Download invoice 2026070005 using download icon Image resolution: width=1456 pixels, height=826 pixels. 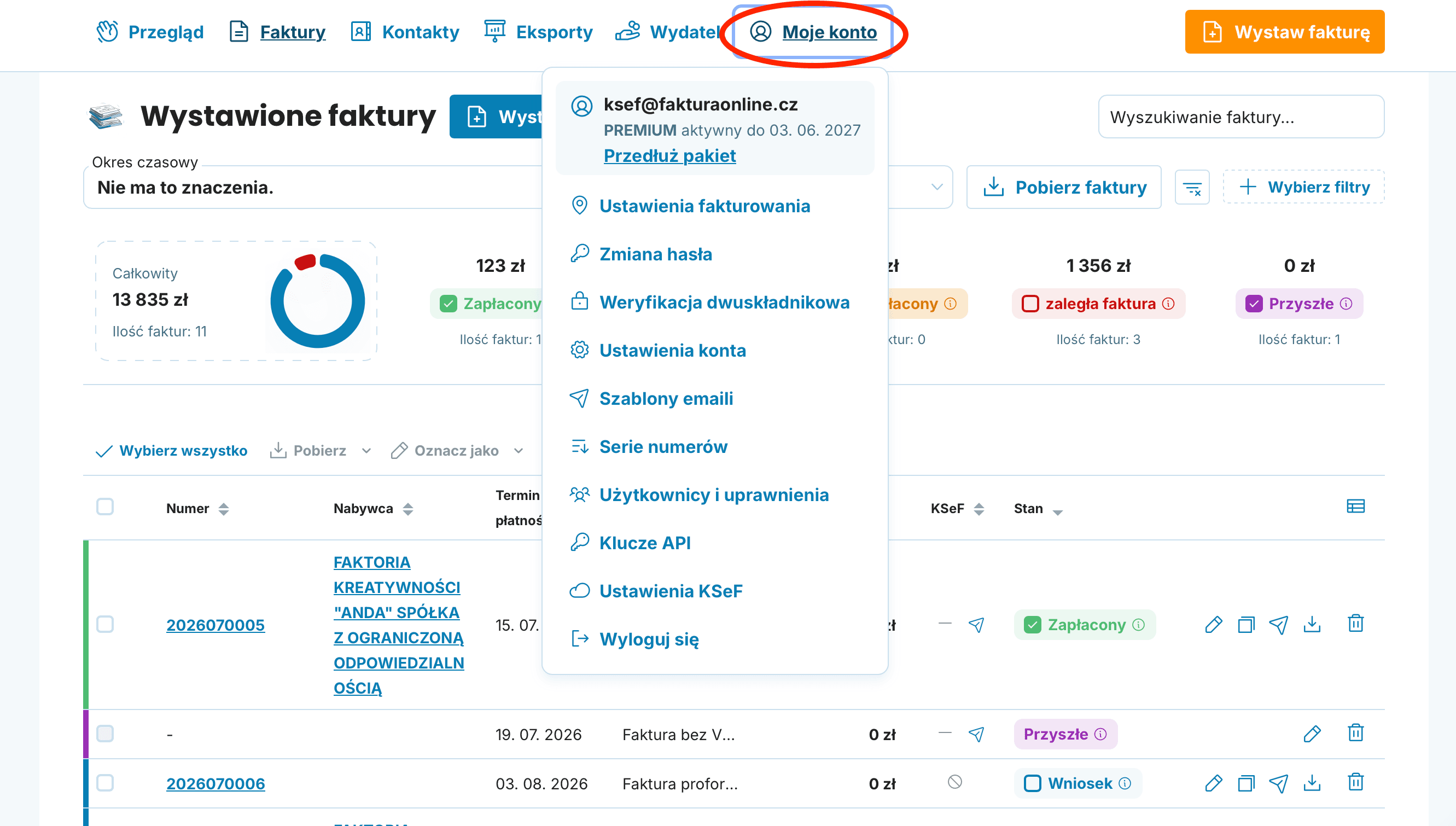(x=1312, y=625)
